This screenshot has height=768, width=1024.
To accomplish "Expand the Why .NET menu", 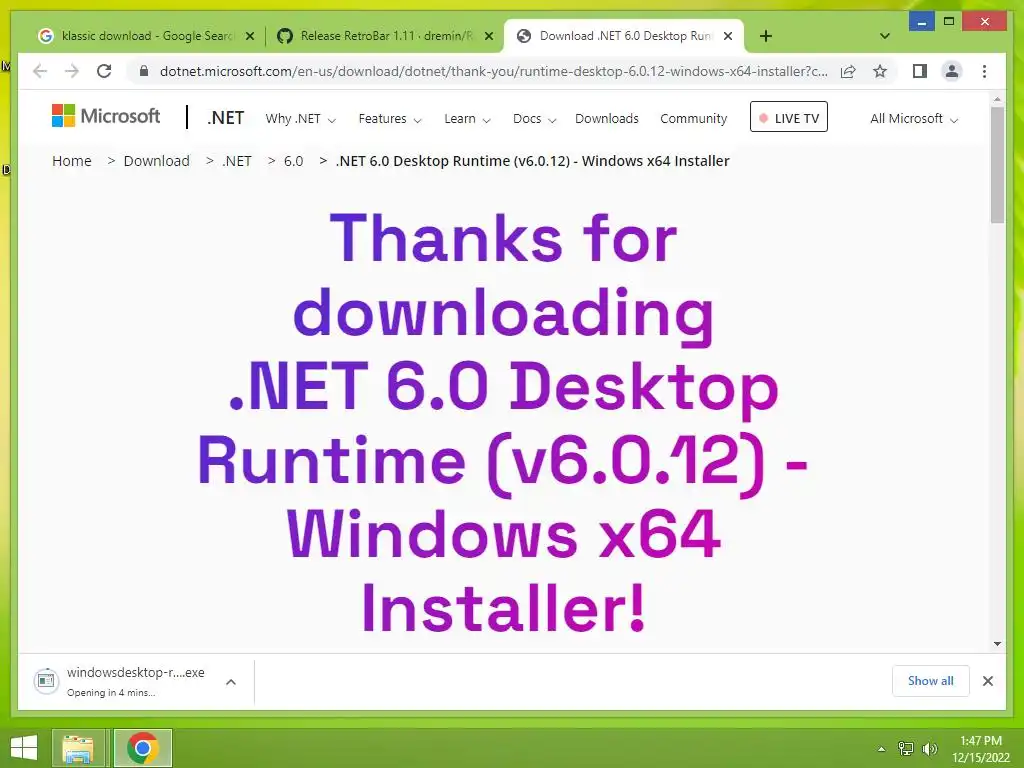I will [300, 119].
